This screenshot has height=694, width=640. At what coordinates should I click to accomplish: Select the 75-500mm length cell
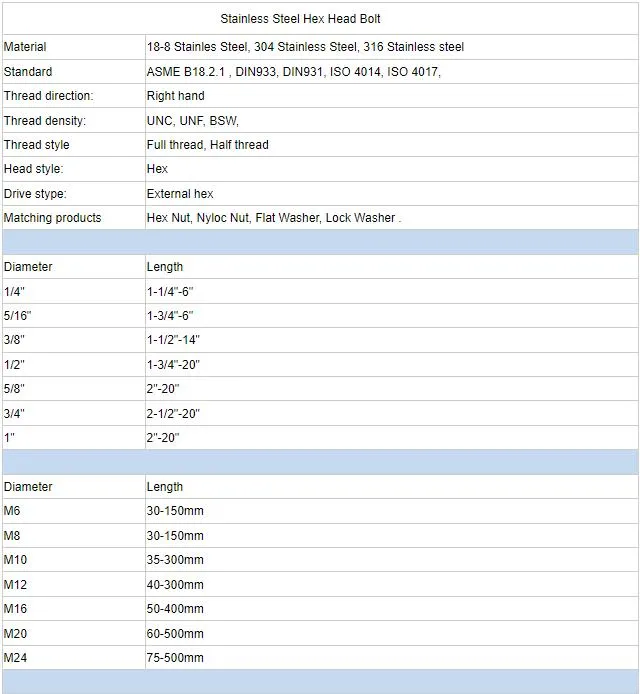175,658
